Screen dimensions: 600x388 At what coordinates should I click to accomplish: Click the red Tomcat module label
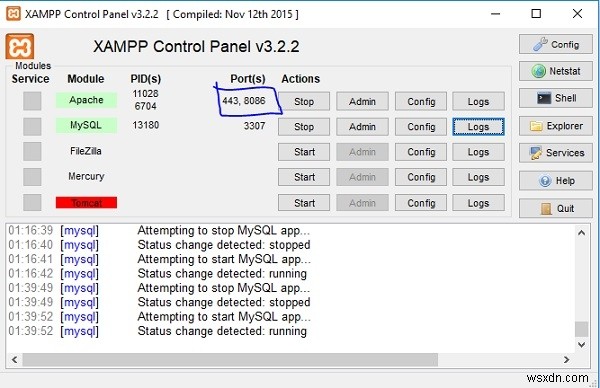click(86, 203)
